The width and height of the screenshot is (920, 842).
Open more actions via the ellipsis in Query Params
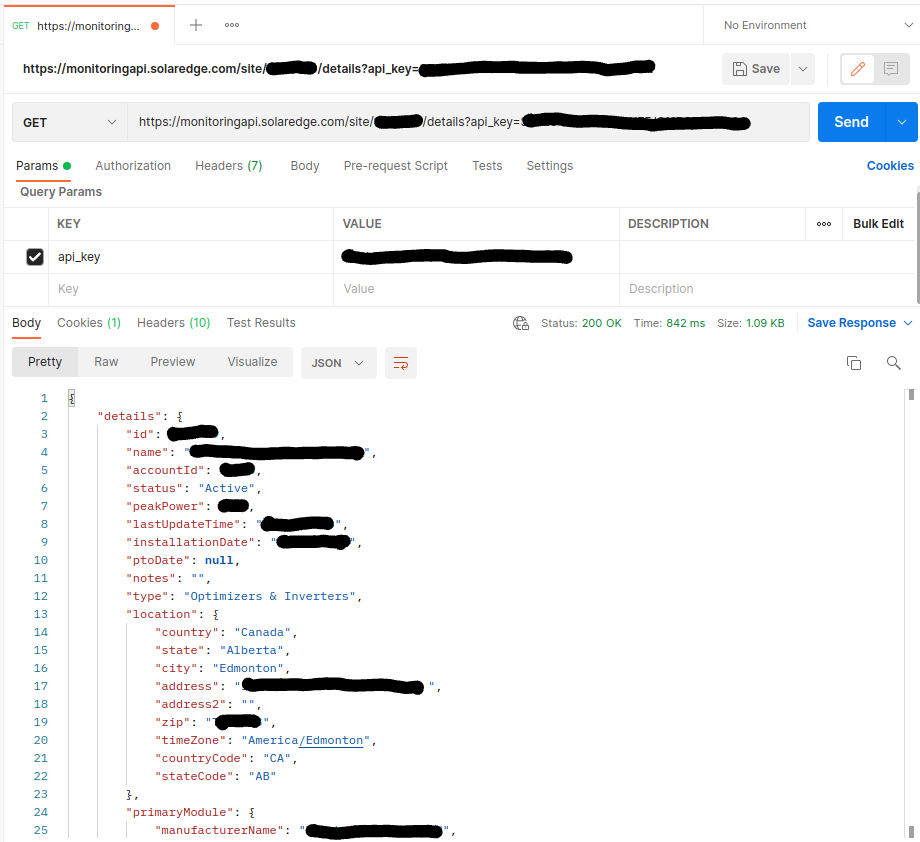click(x=824, y=224)
